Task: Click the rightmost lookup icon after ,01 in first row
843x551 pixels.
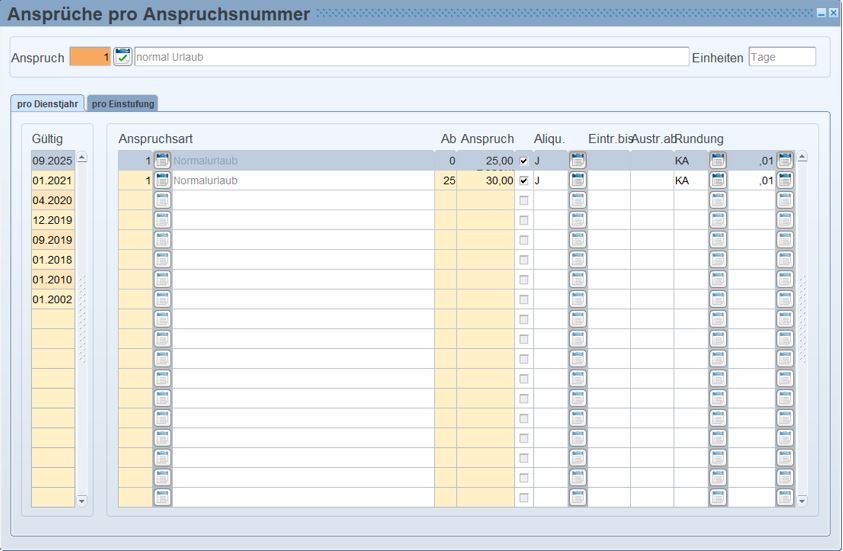Action: coord(785,160)
